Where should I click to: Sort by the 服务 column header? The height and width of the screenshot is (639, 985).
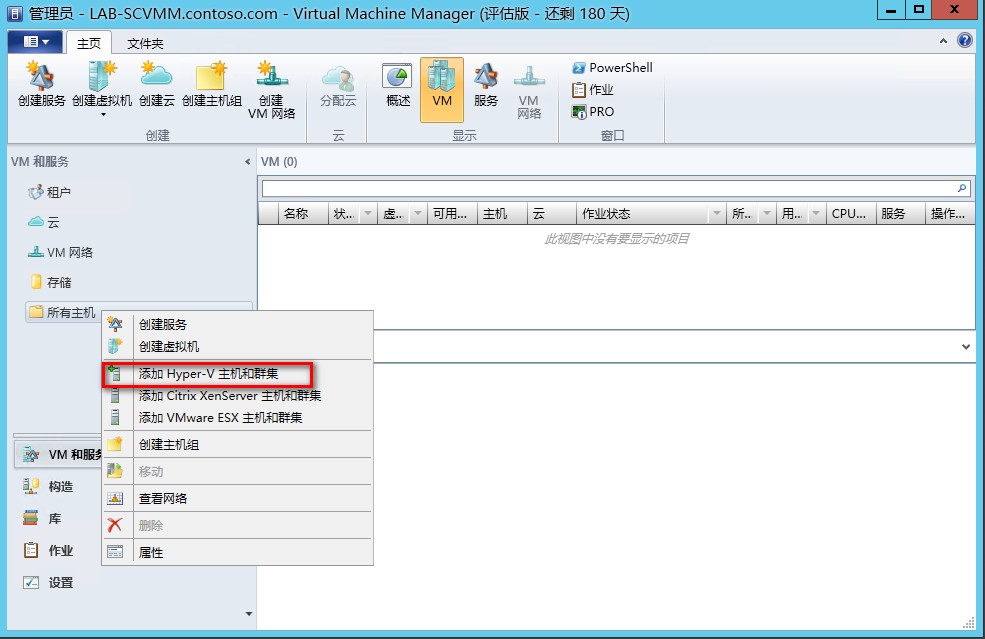tap(900, 214)
